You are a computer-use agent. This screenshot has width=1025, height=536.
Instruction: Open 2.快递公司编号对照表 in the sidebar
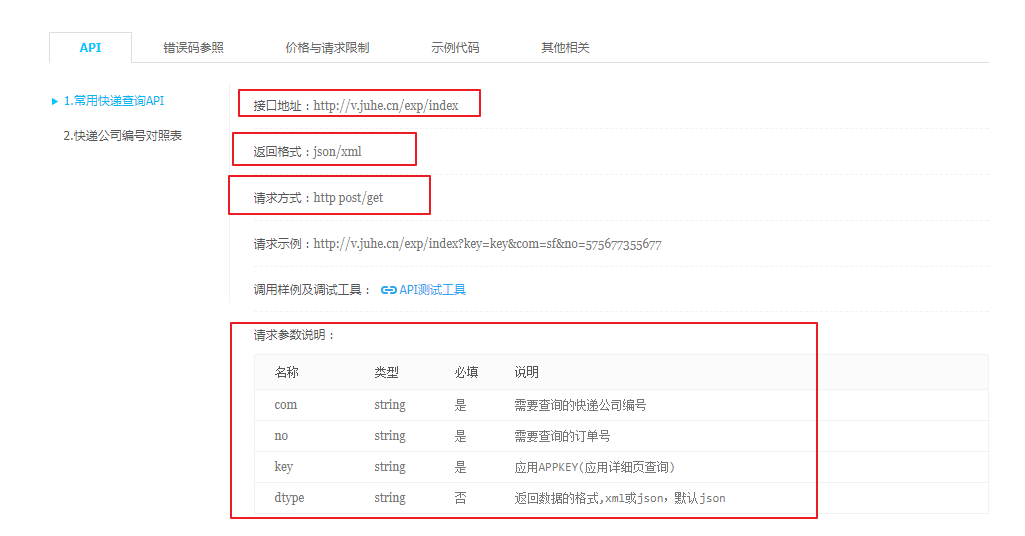coord(122,135)
